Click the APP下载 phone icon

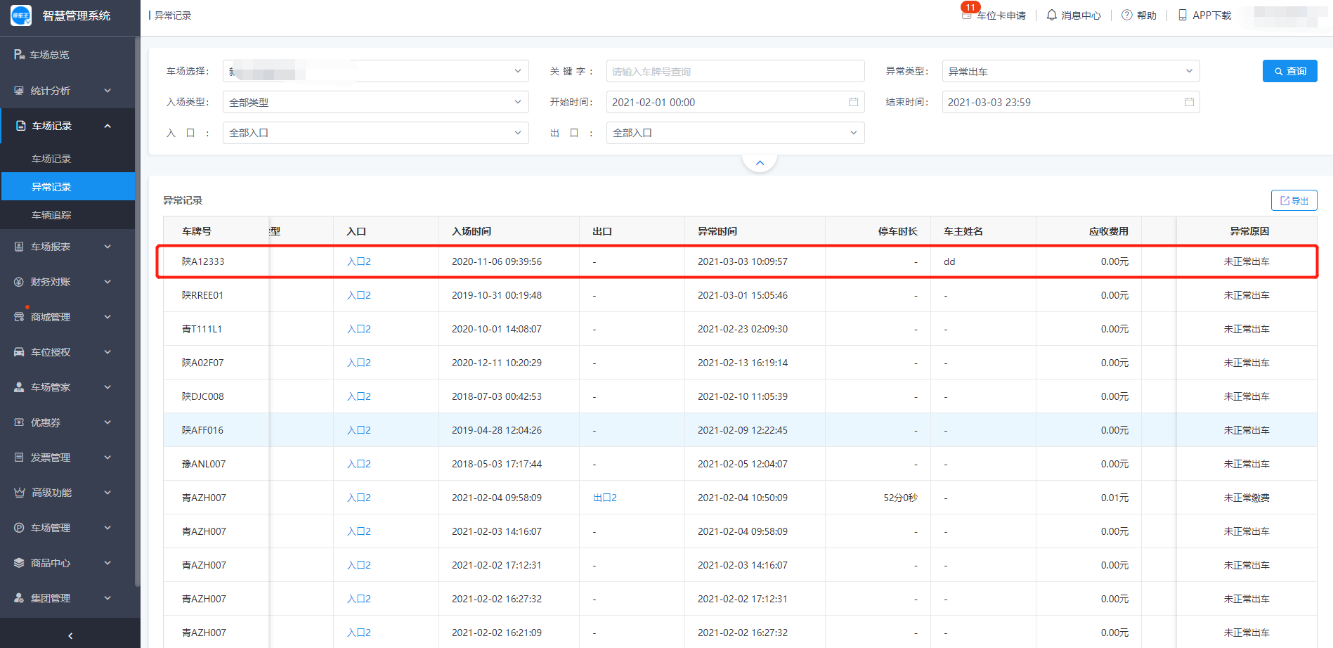pyautogui.click(x=1183, y=15)
